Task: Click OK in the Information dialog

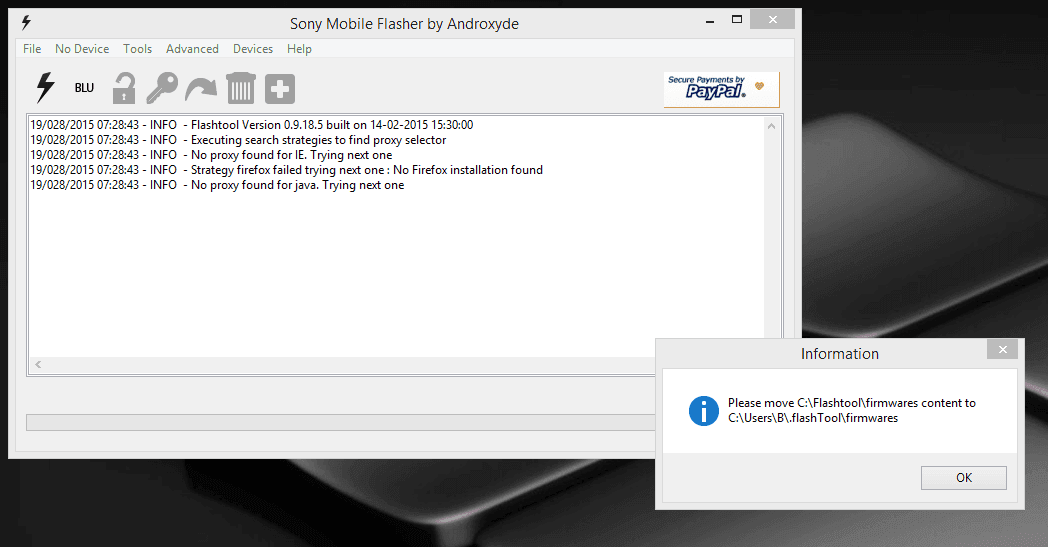Action: [x=964, y=477]
